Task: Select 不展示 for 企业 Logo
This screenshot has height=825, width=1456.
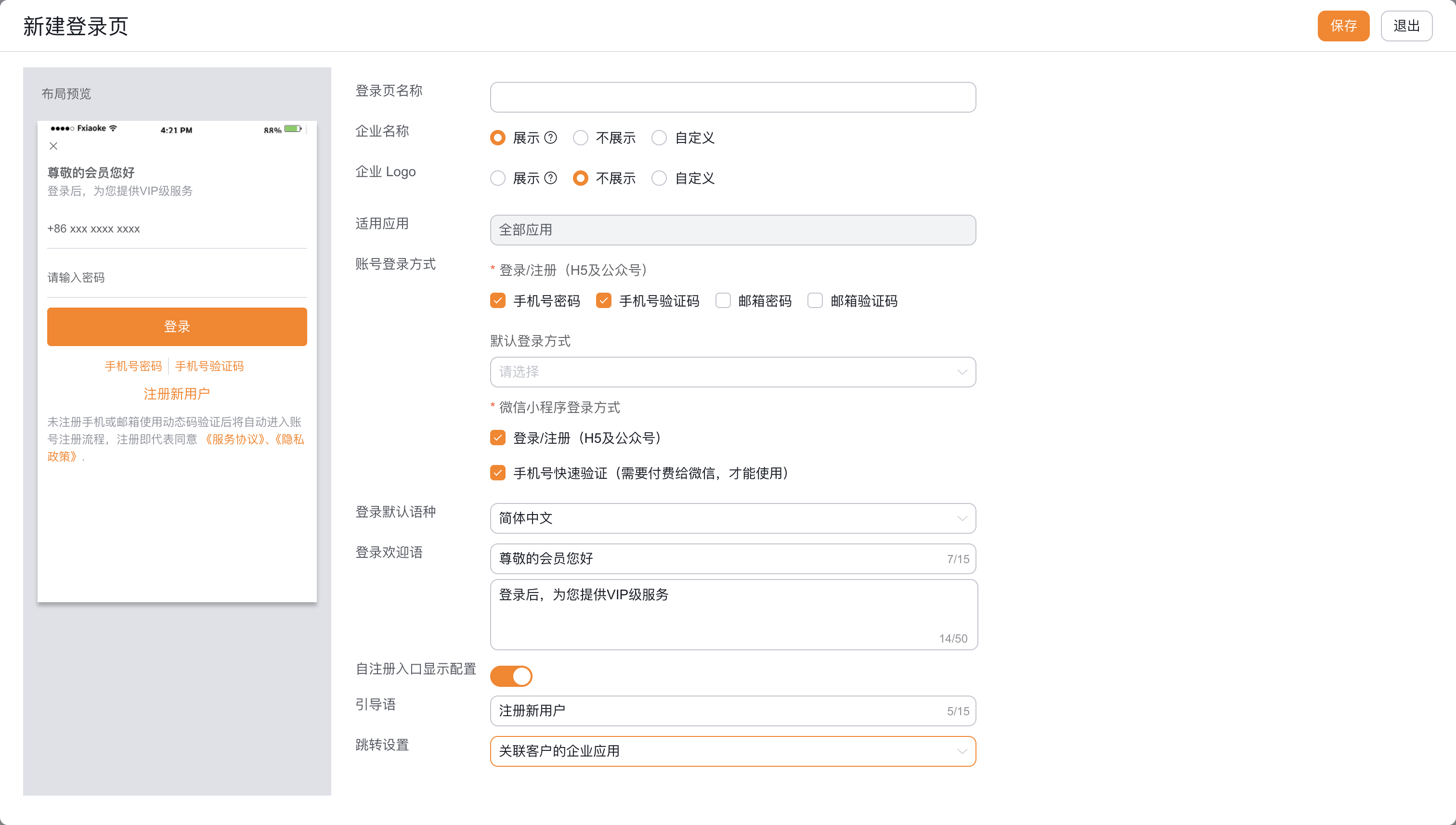Action: (x=580, y=178)
